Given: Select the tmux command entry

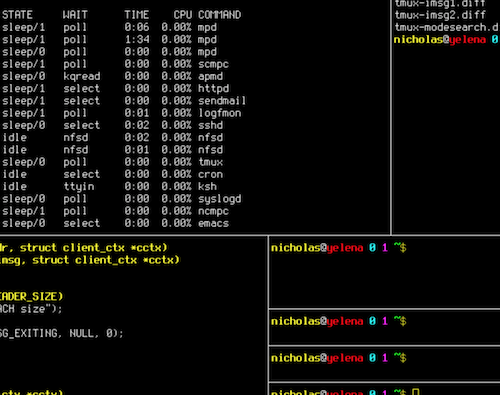Looking at the screenshot, I should [210, 162].
